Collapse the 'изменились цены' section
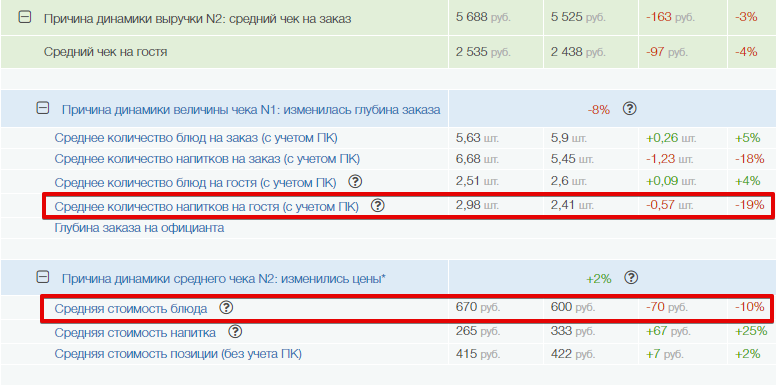The width and height of the screenshot is (780, 385). pos(43,277)
